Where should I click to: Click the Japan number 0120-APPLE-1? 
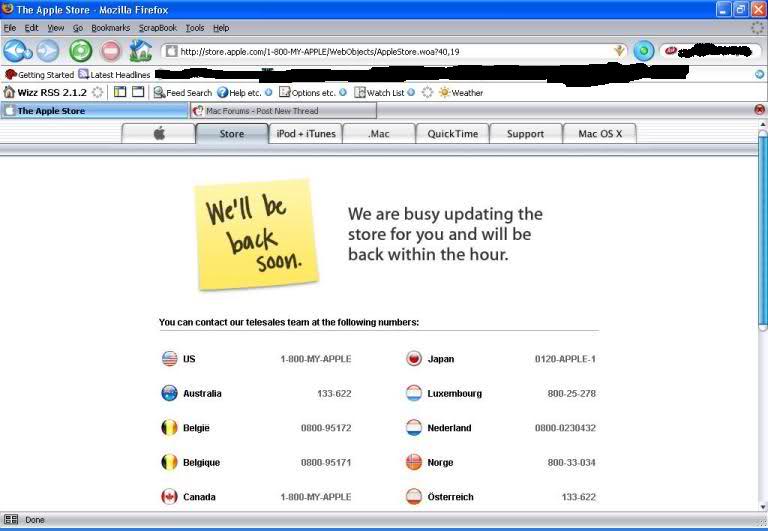(565, 359)
